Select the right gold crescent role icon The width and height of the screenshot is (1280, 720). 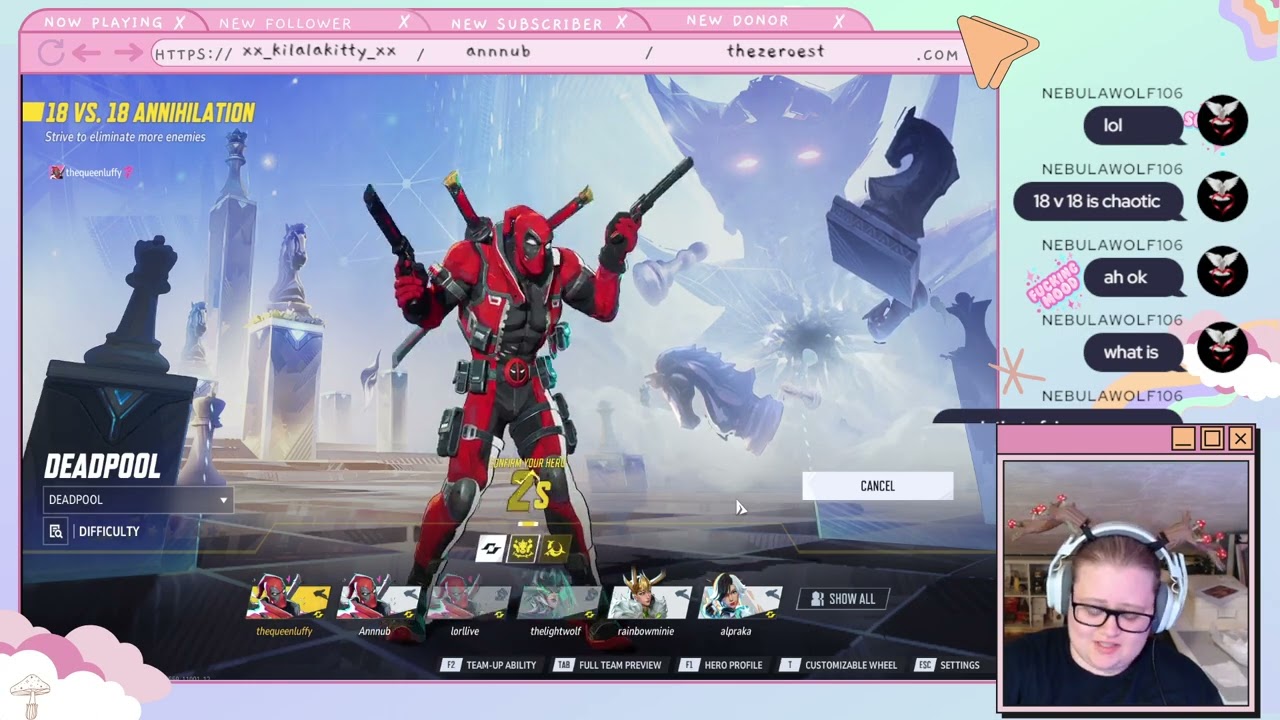point(556,548)
